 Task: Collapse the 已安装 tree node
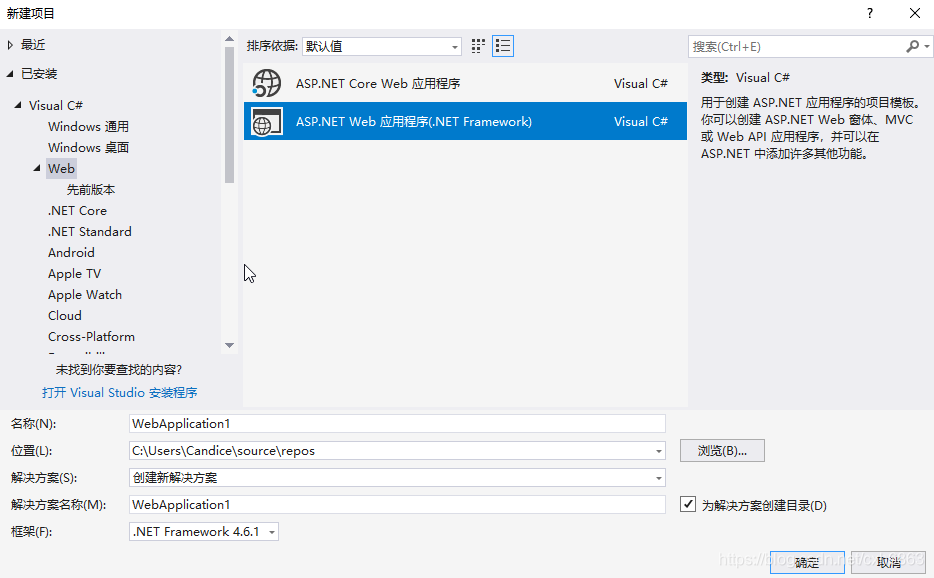pos(10,74)
